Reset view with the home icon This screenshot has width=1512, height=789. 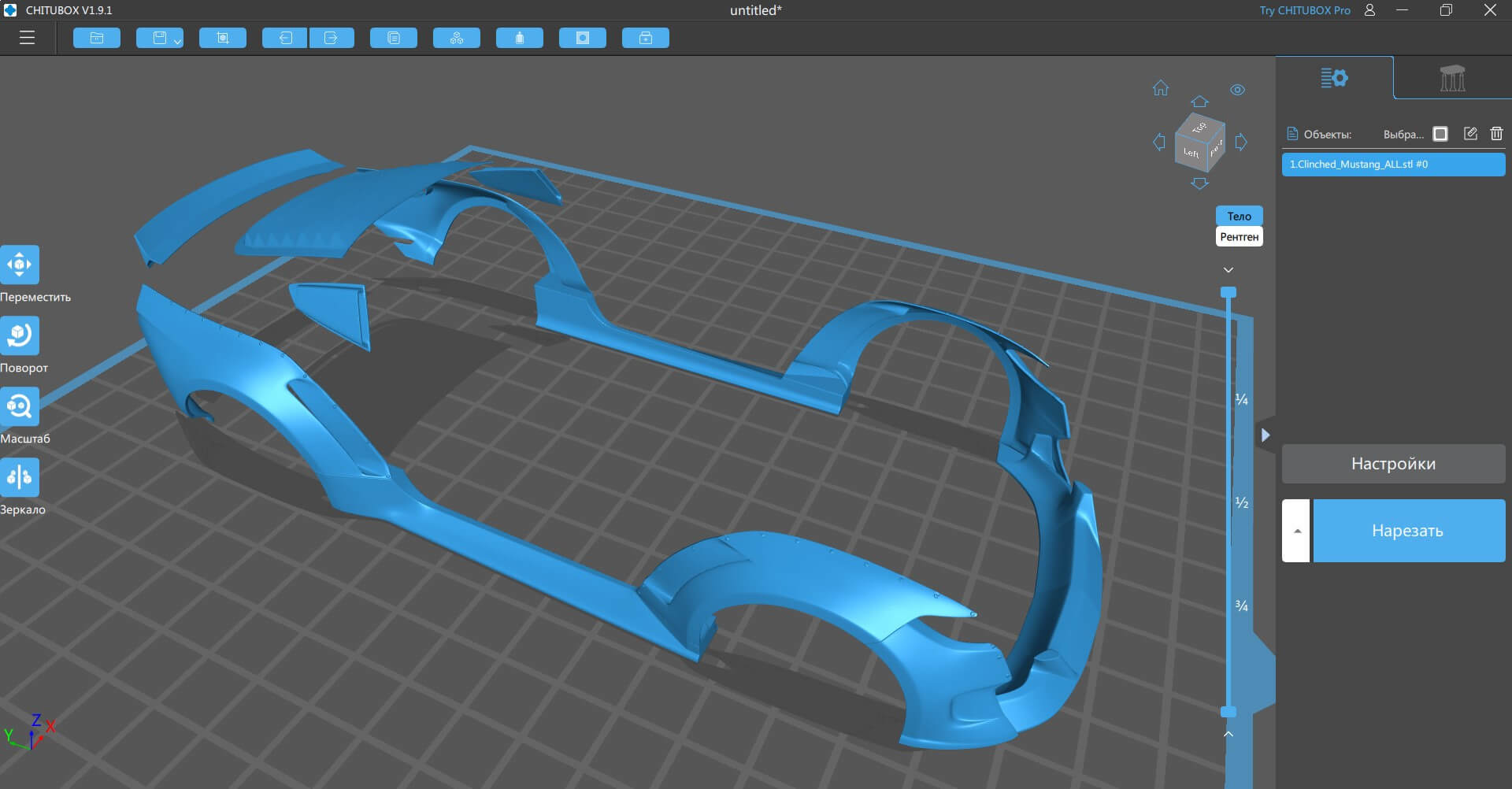(x=1160, y=88)
